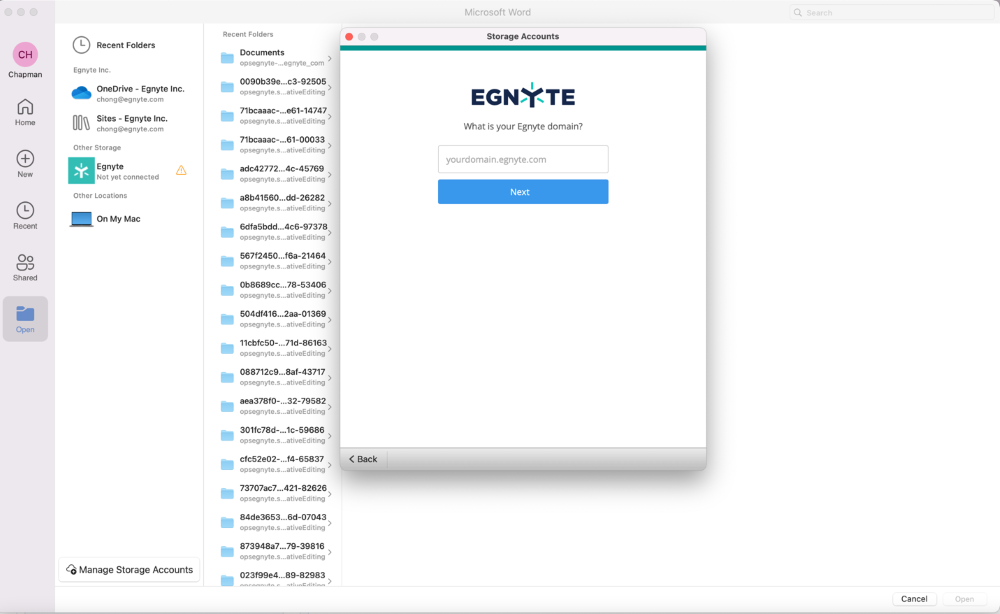
Task: Expand chevron for Documents folder
Action: 330,59
